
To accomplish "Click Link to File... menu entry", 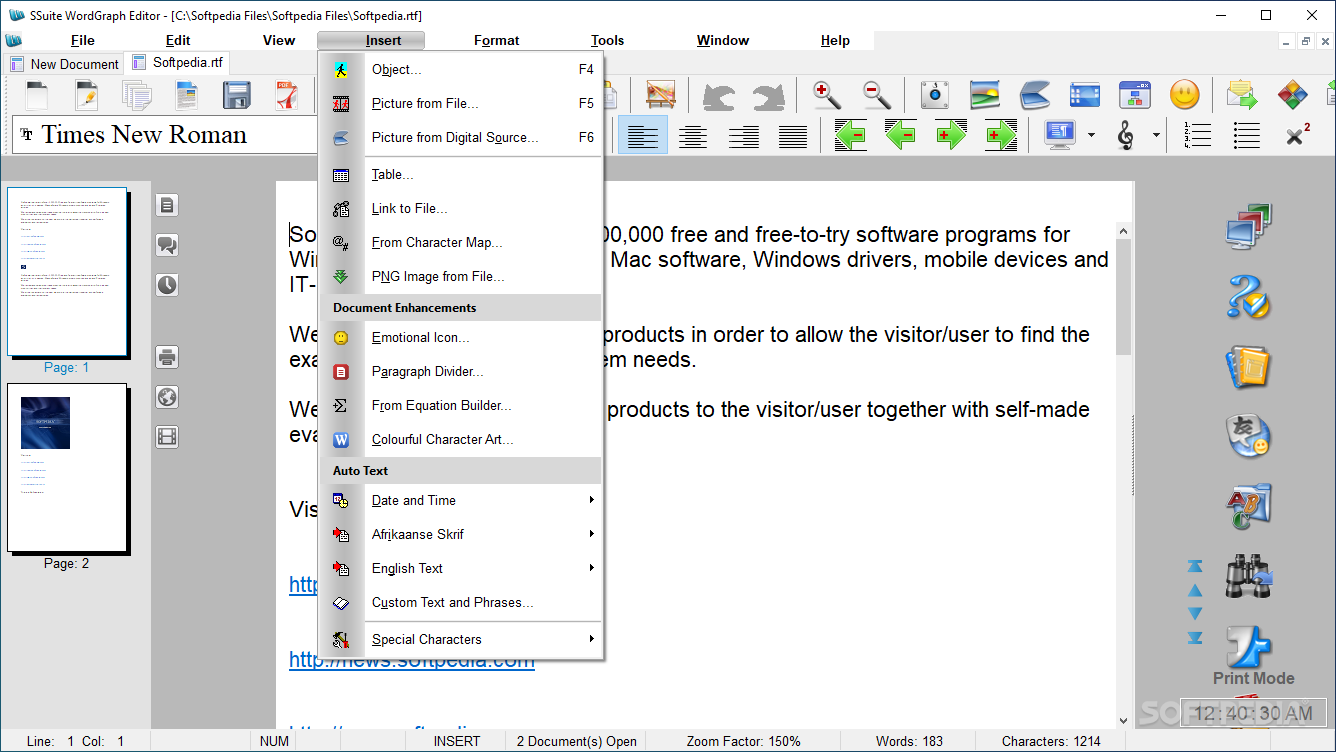I will [x=461, y=208].
